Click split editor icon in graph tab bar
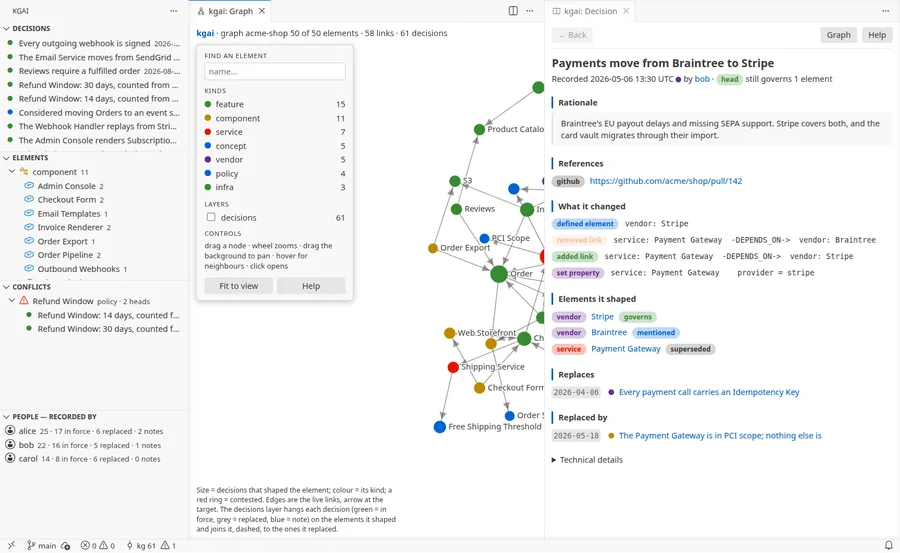The height and width of the screenshot is (553, 900). [x=513, y=11]
